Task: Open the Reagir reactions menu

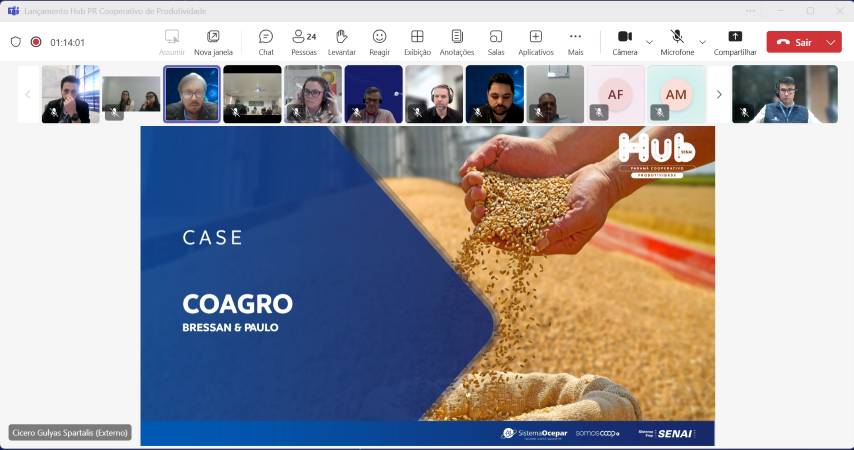Action: point(379,42)
